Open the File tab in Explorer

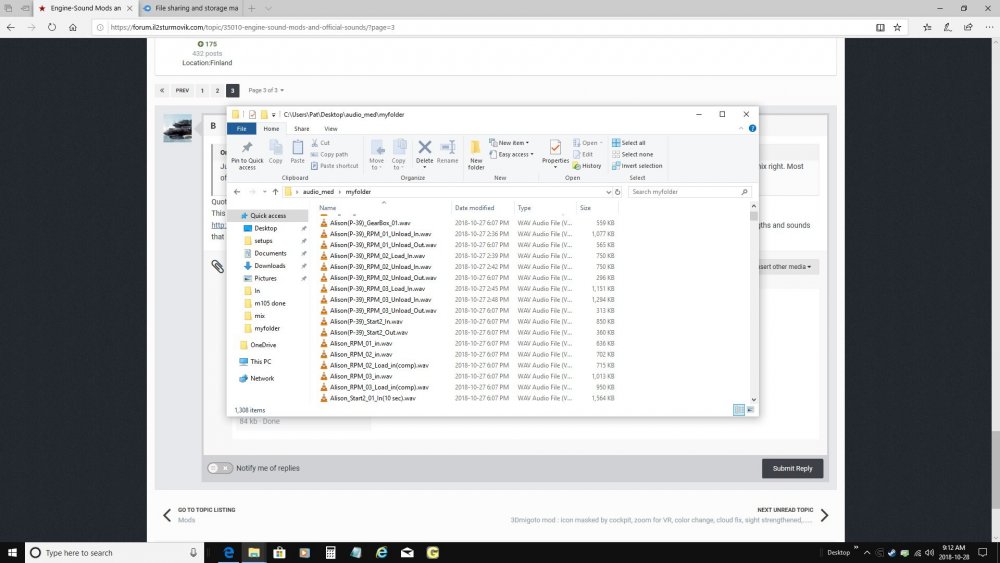point(240,129)
